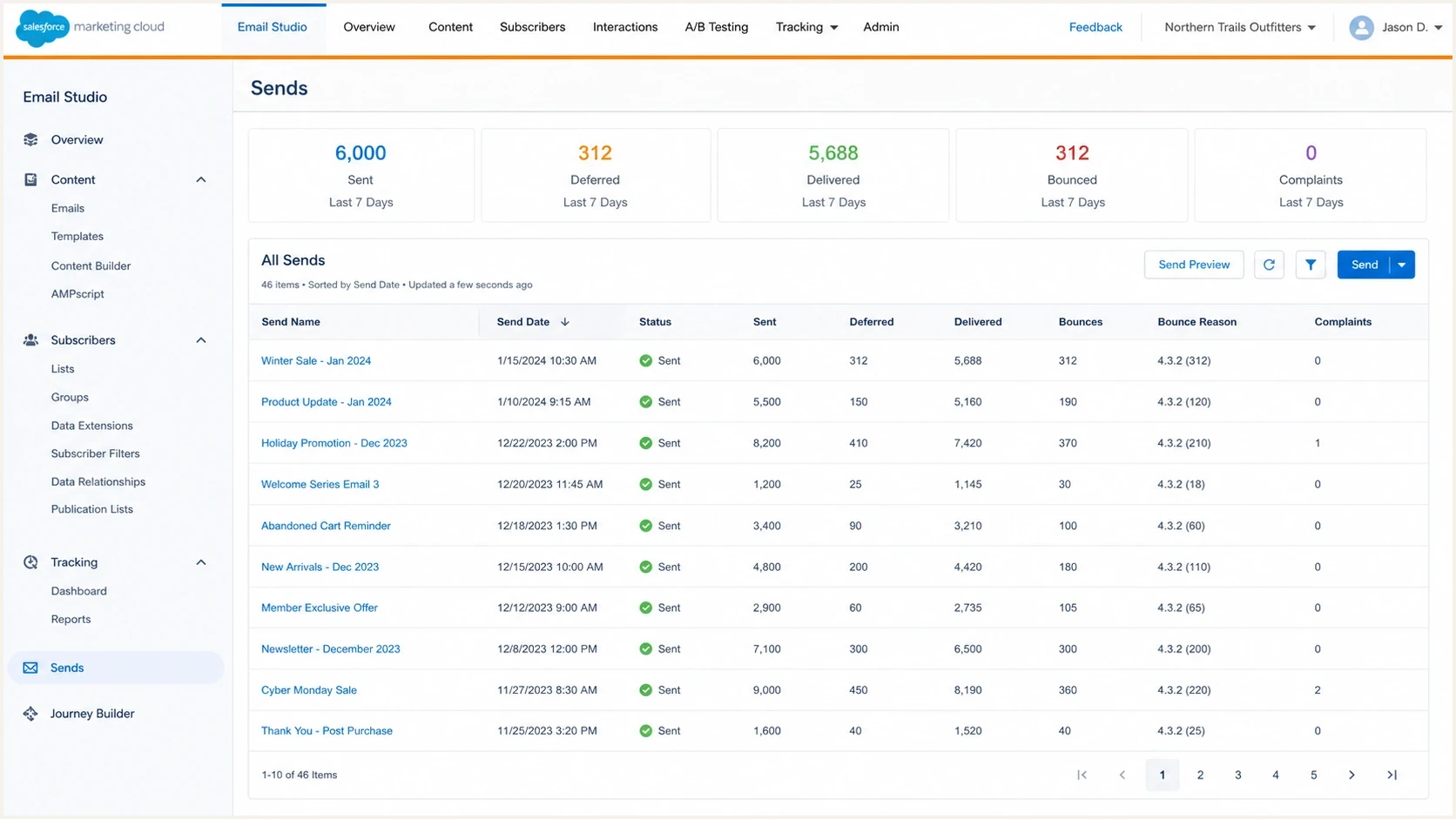Open Welcome Series Email 3 send
This screenshot has width=1456, height=819.
(320, 484)
